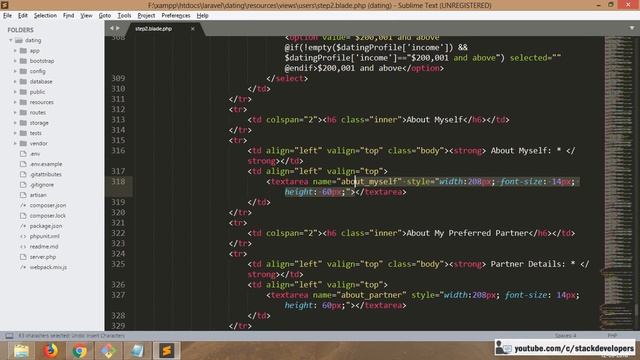Open the Edit menu
The height and width of the screenshot is (360, 640).
(23, 16)
